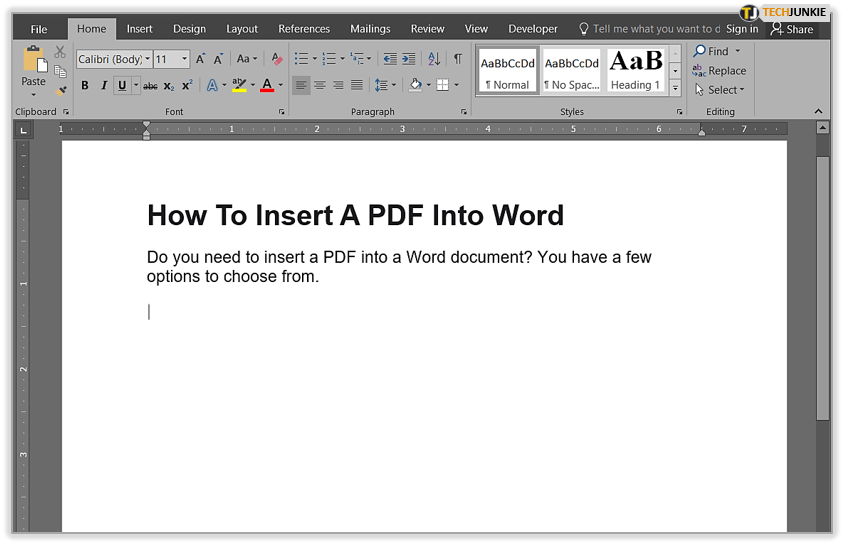Toggle strikethrough text formatting

pos(150,86)
